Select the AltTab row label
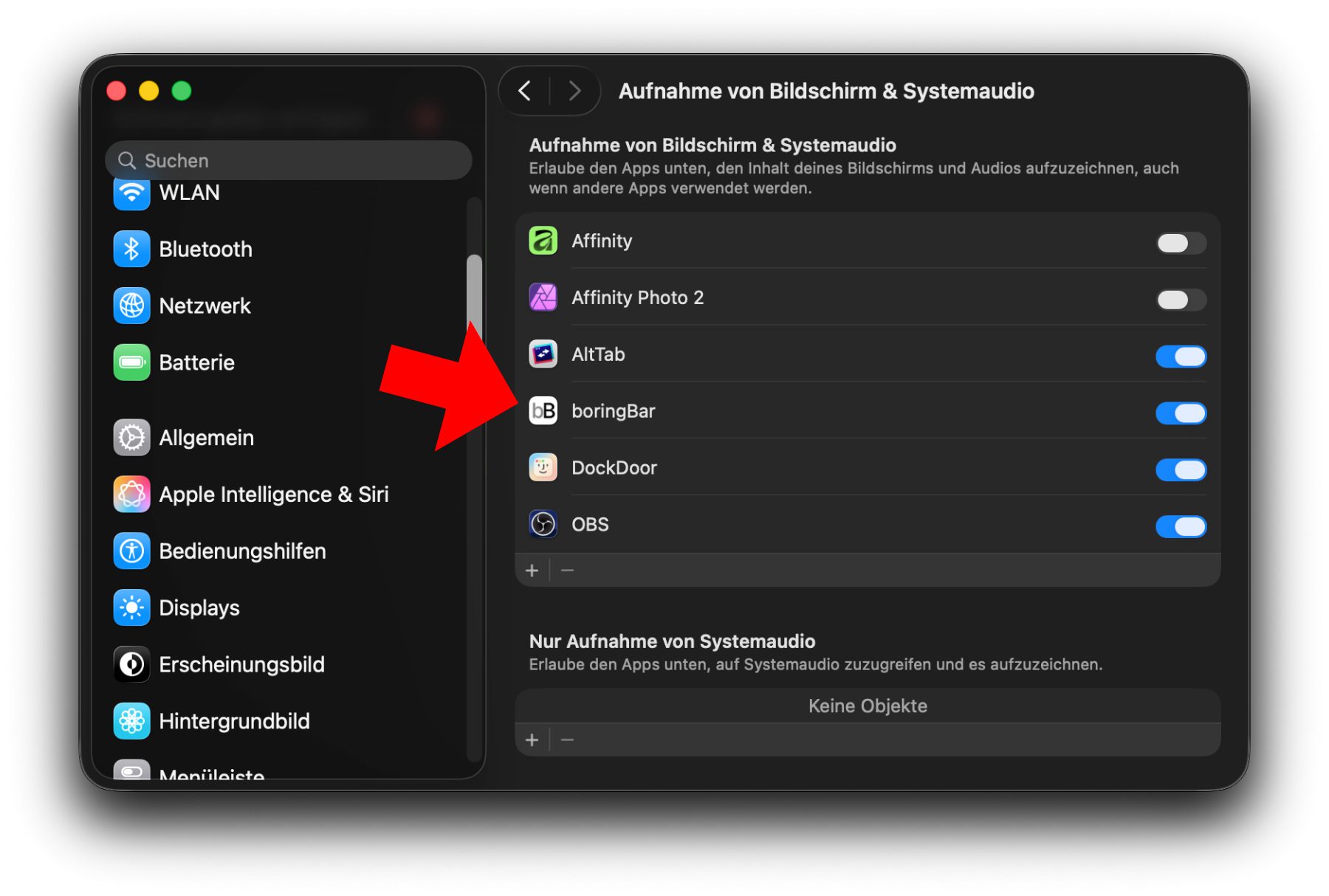The height and width of the screenshot is (896, 1329). pos(598,354)
